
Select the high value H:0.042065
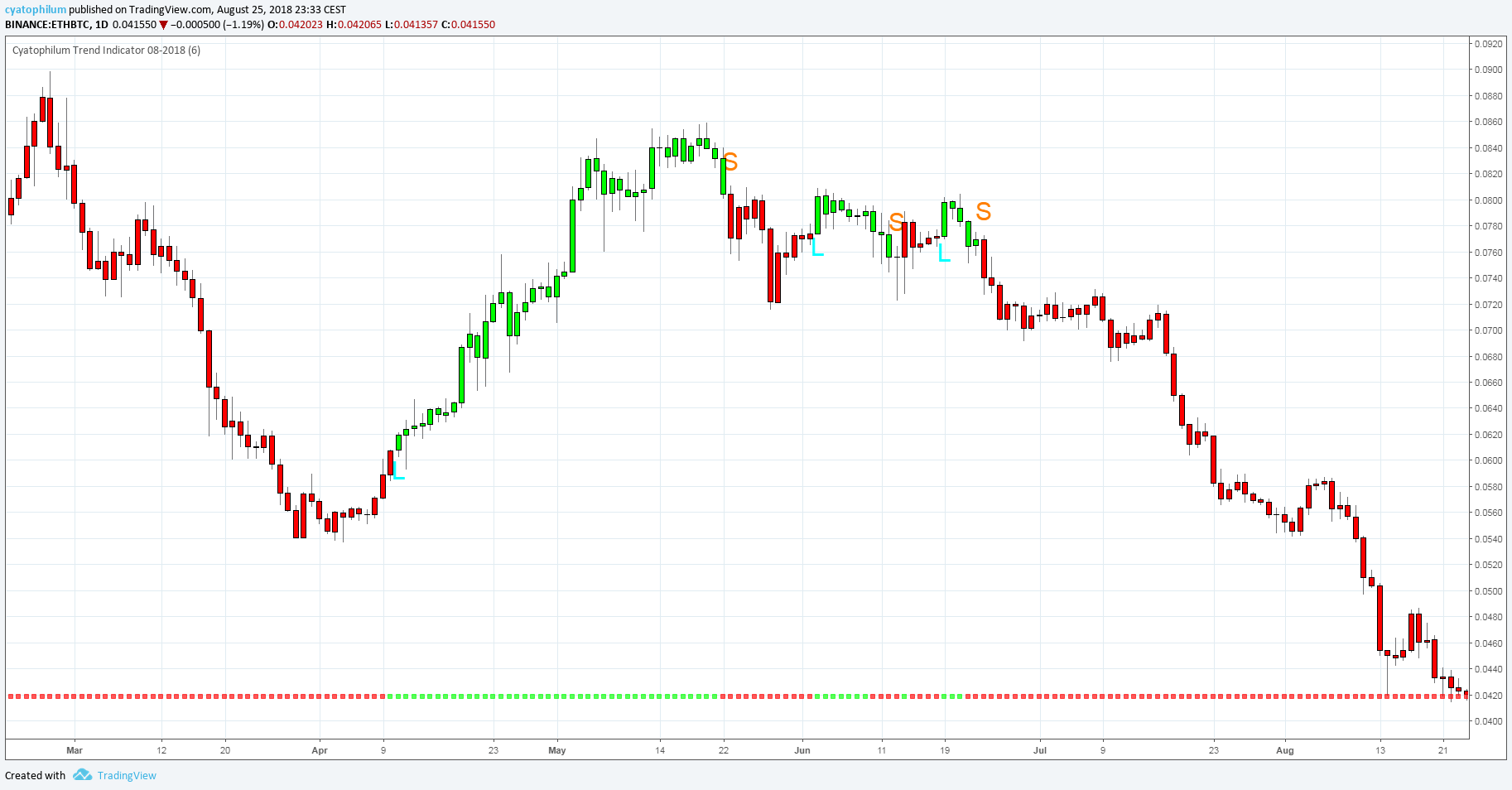(354, 25)
